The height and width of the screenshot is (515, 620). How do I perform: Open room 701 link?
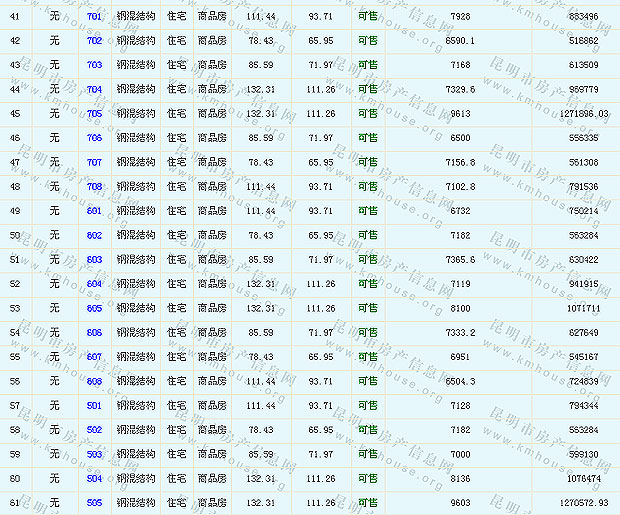tap(94, 17)
